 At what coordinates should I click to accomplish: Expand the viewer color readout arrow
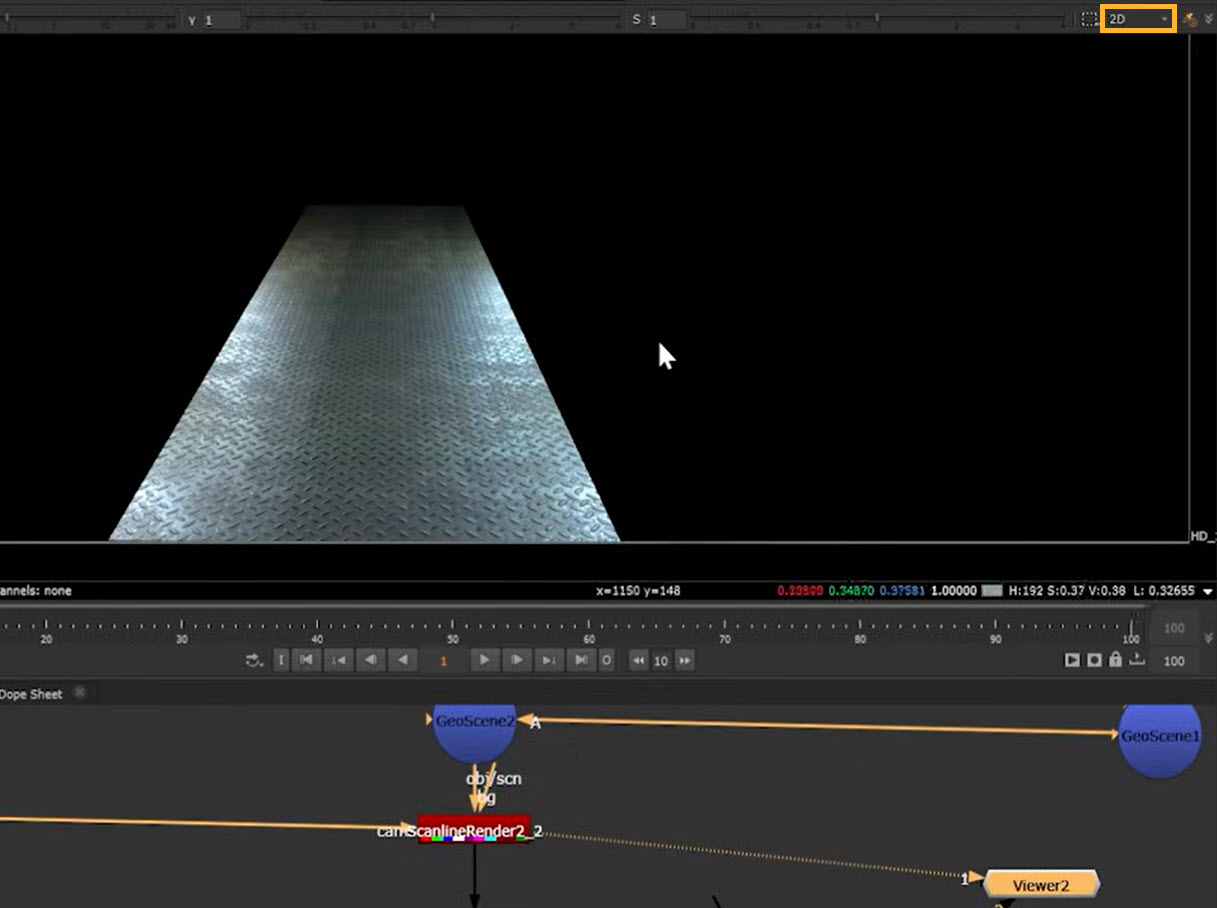pyautogui.click(x=1208, y=591)
